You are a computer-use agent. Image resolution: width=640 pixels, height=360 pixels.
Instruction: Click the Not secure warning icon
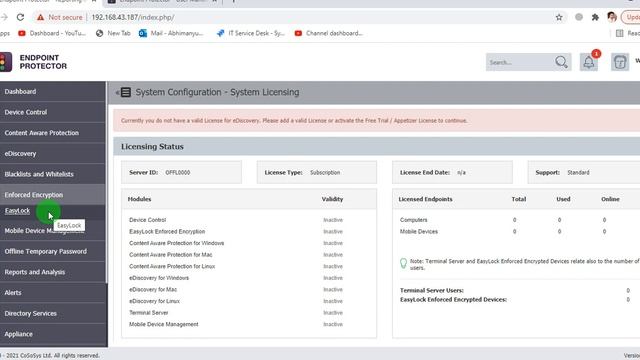pos(40,18)
